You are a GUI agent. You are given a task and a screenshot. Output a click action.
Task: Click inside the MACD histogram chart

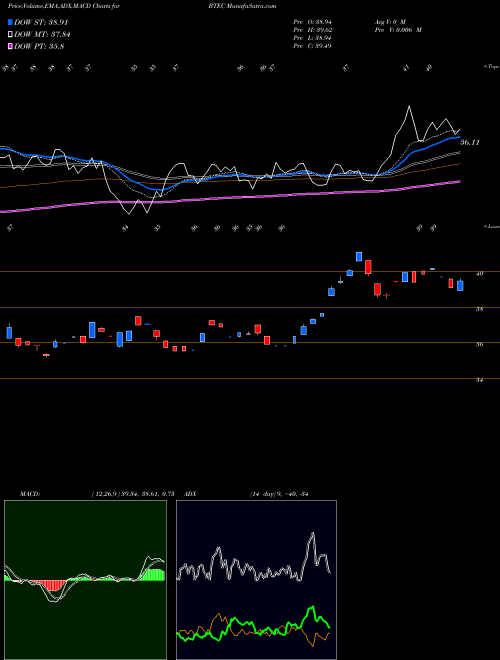(x=85, y=580)
